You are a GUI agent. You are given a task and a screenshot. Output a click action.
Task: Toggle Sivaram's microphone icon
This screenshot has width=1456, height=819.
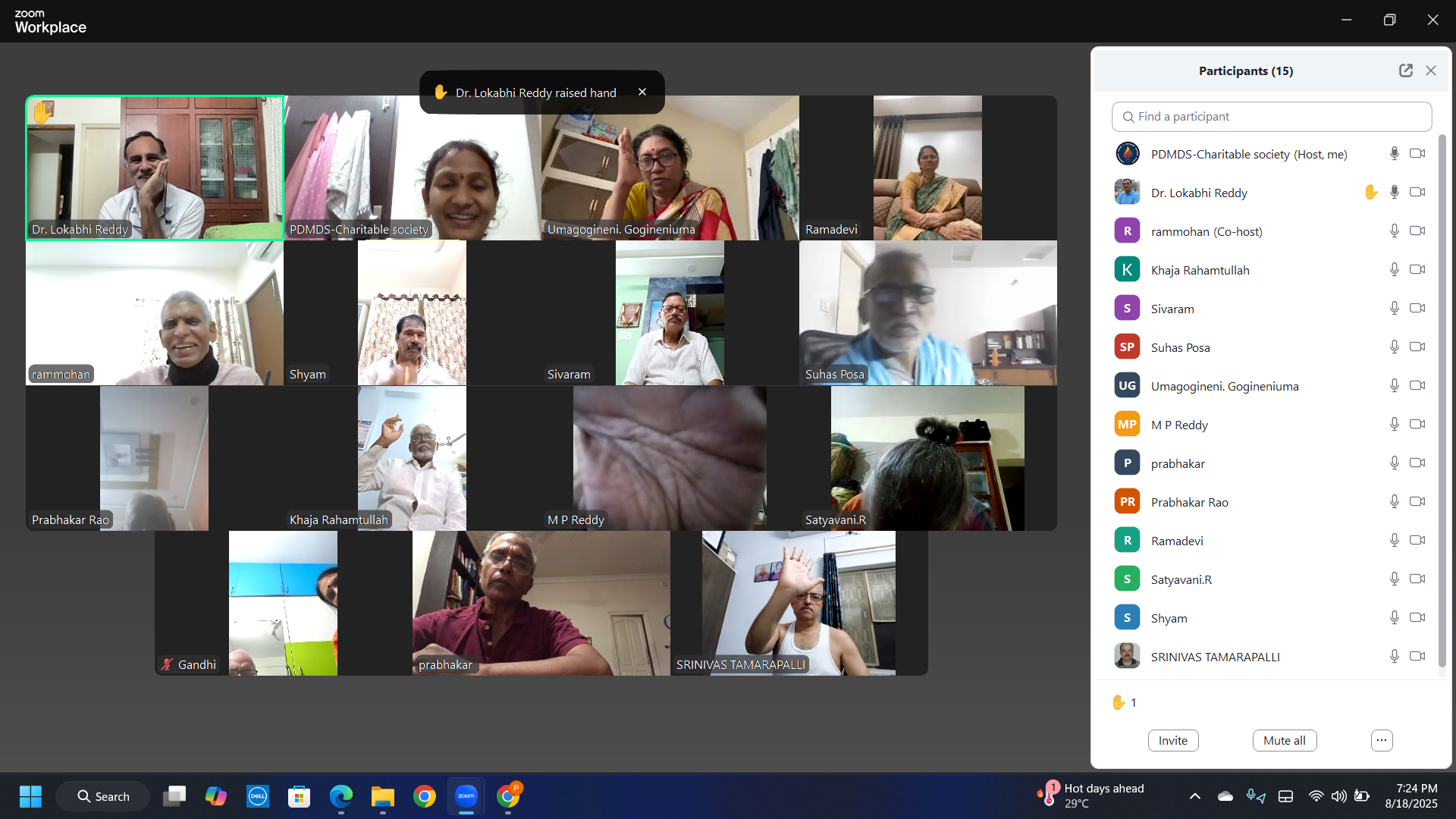[1394, 309]
